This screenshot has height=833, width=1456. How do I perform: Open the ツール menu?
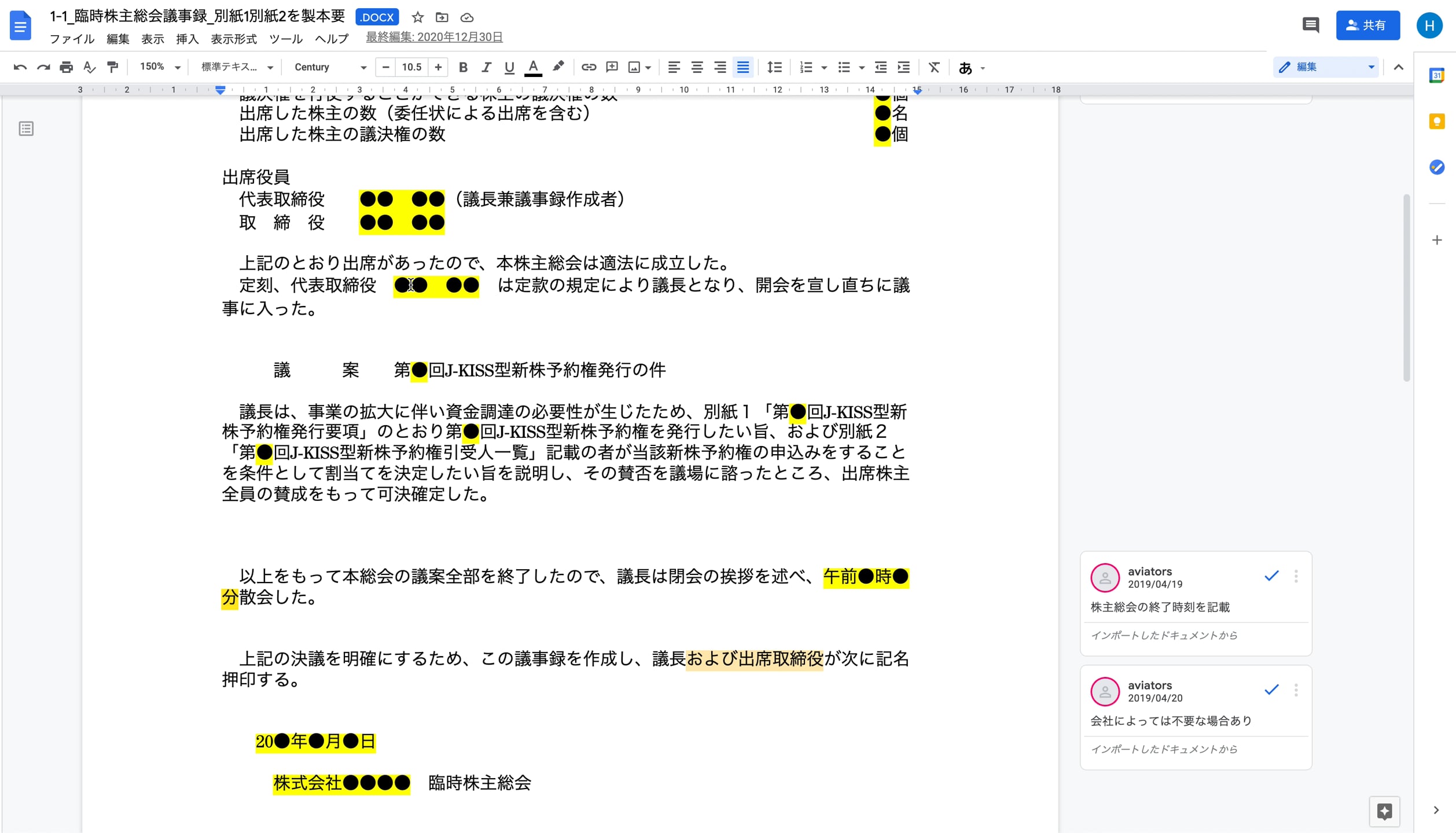point(286,39)
